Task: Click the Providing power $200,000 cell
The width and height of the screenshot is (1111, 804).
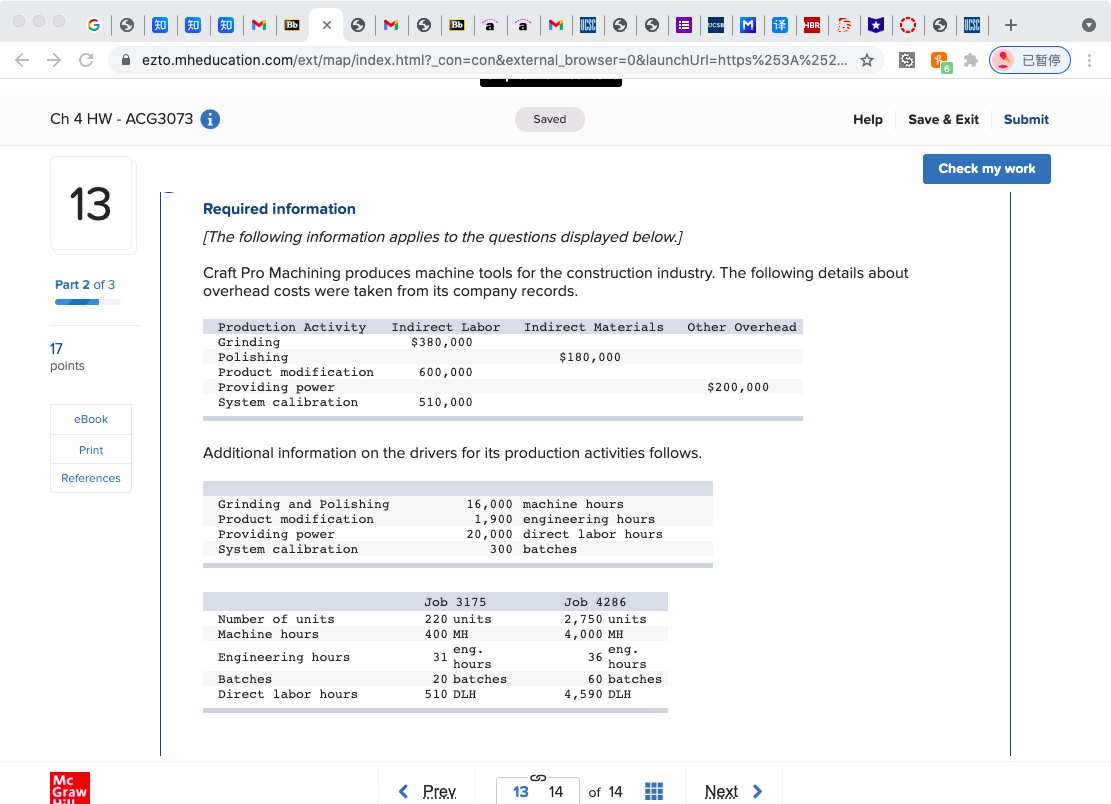Action: coord(738,387)
